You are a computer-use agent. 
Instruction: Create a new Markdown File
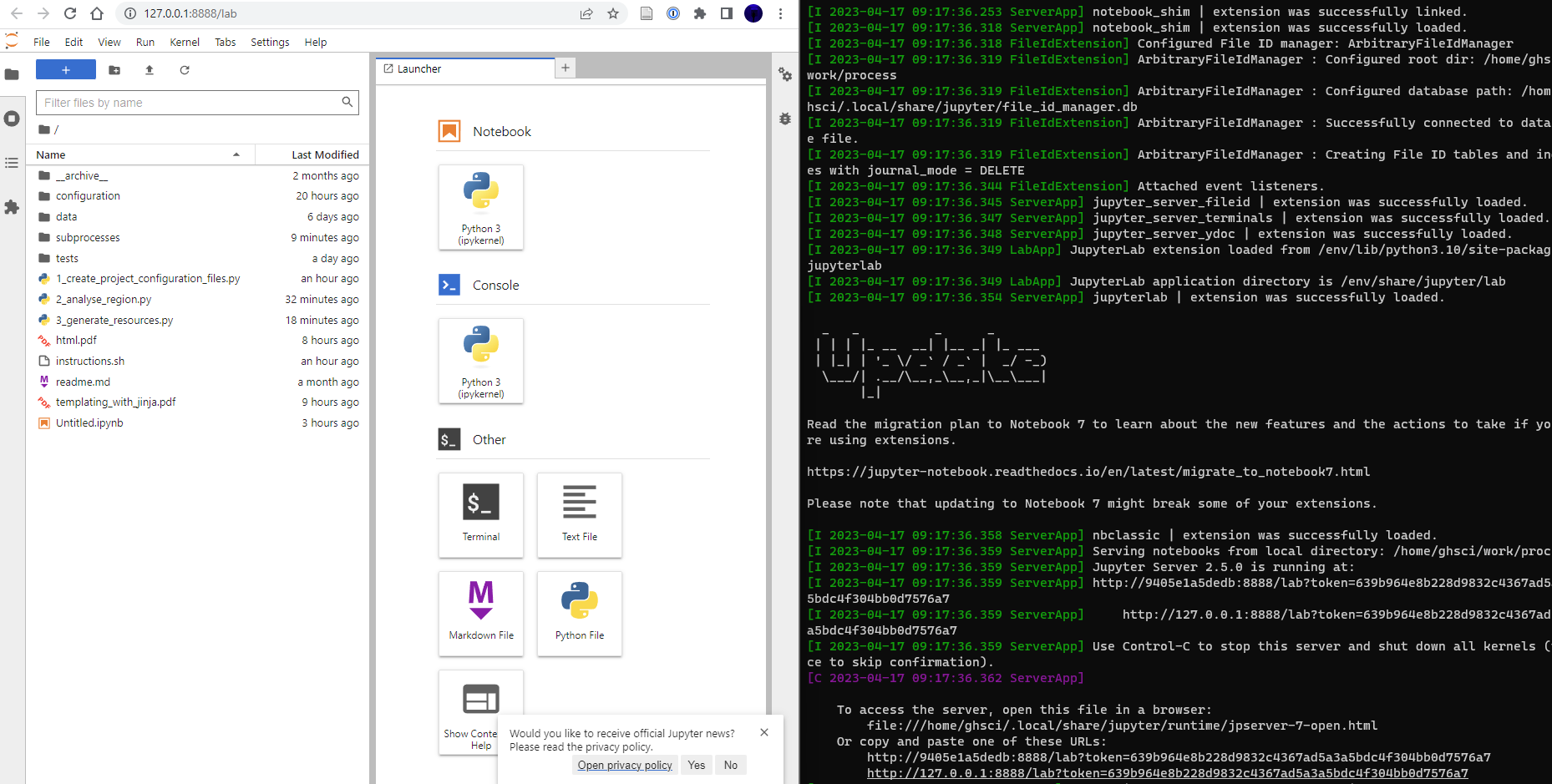[x=481, y=614]
